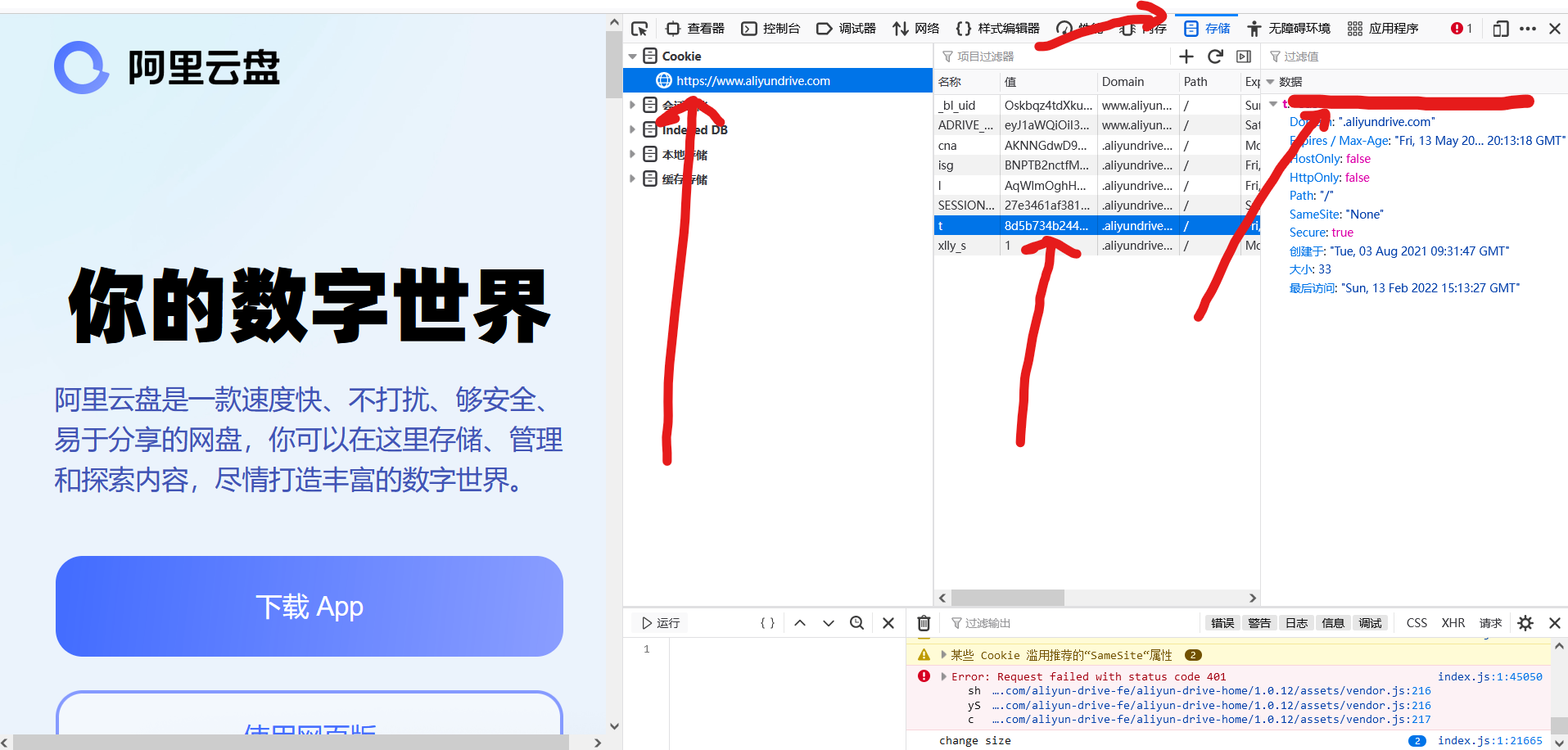
Task: Open console settings gear
Action: [x=1525, y=623]
